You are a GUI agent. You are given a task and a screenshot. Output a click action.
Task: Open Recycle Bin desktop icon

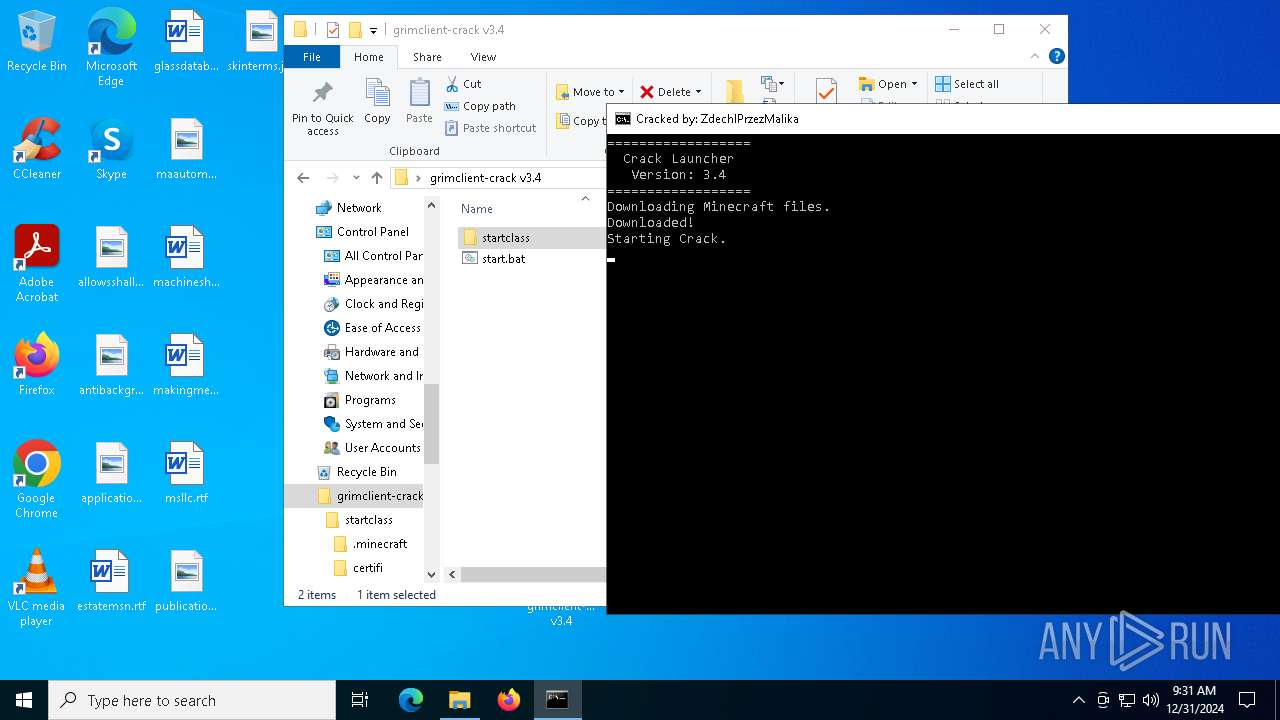coord(37,41)
